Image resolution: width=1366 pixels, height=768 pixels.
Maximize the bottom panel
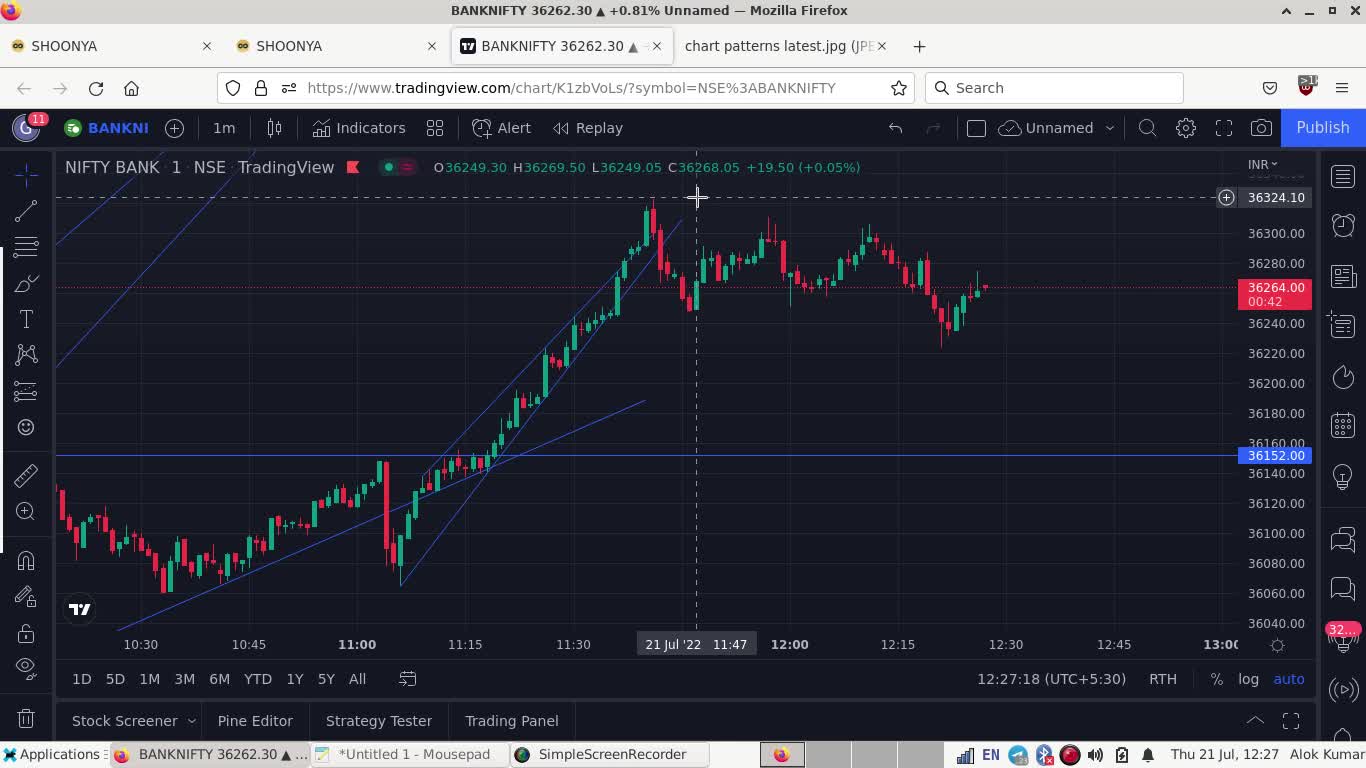click(x=1291, y=721)
